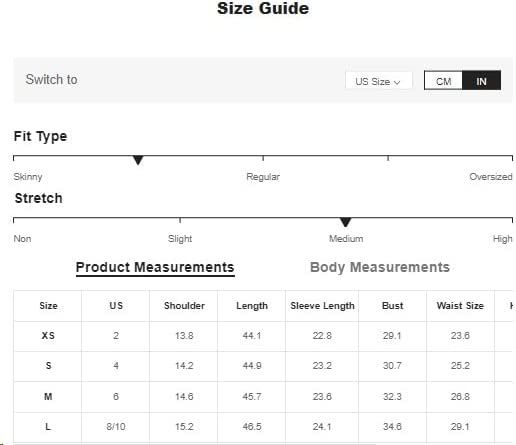The width and height of the screenshot is (516, 445).
Task: Click bust value 34.6 in L row
Action: (x=392, y=426)
